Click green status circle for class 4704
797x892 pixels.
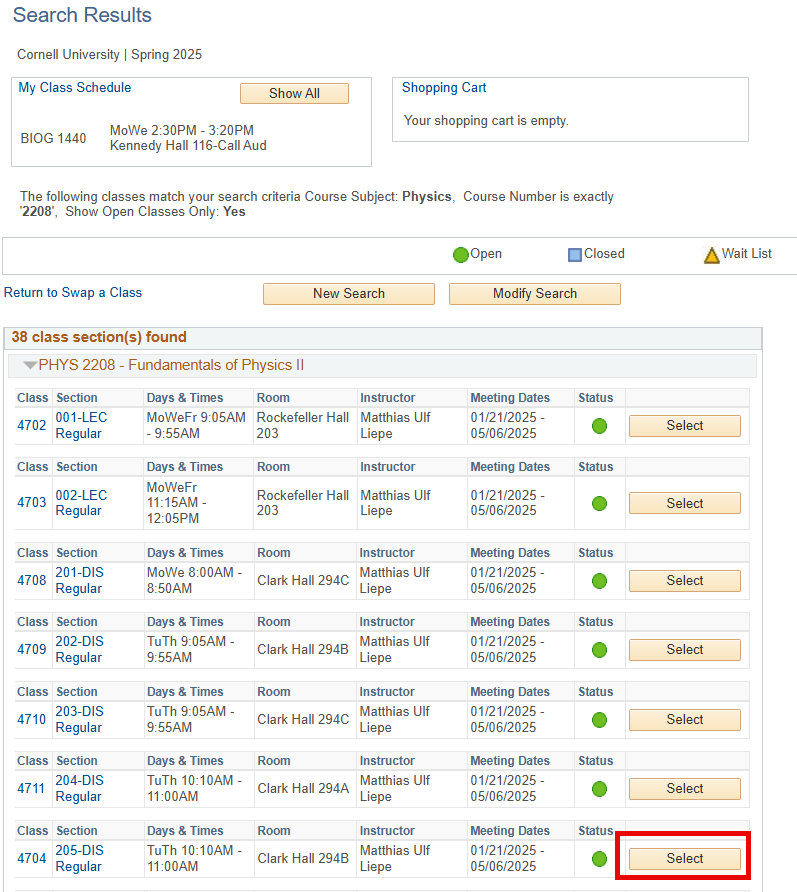coord(600,859)
